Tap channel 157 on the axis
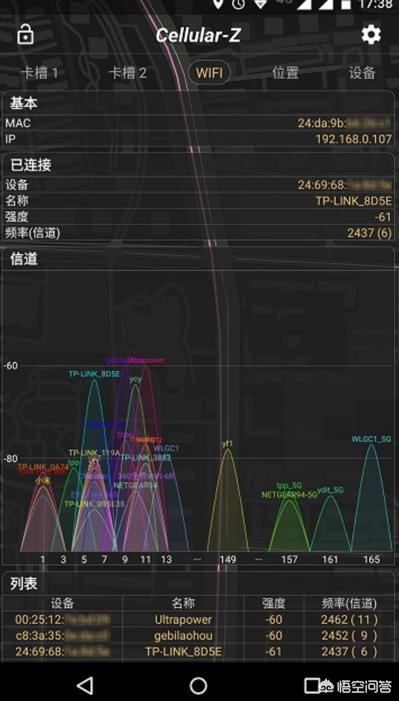This screenshot has width=399, height=701. [x=289, y=559]
